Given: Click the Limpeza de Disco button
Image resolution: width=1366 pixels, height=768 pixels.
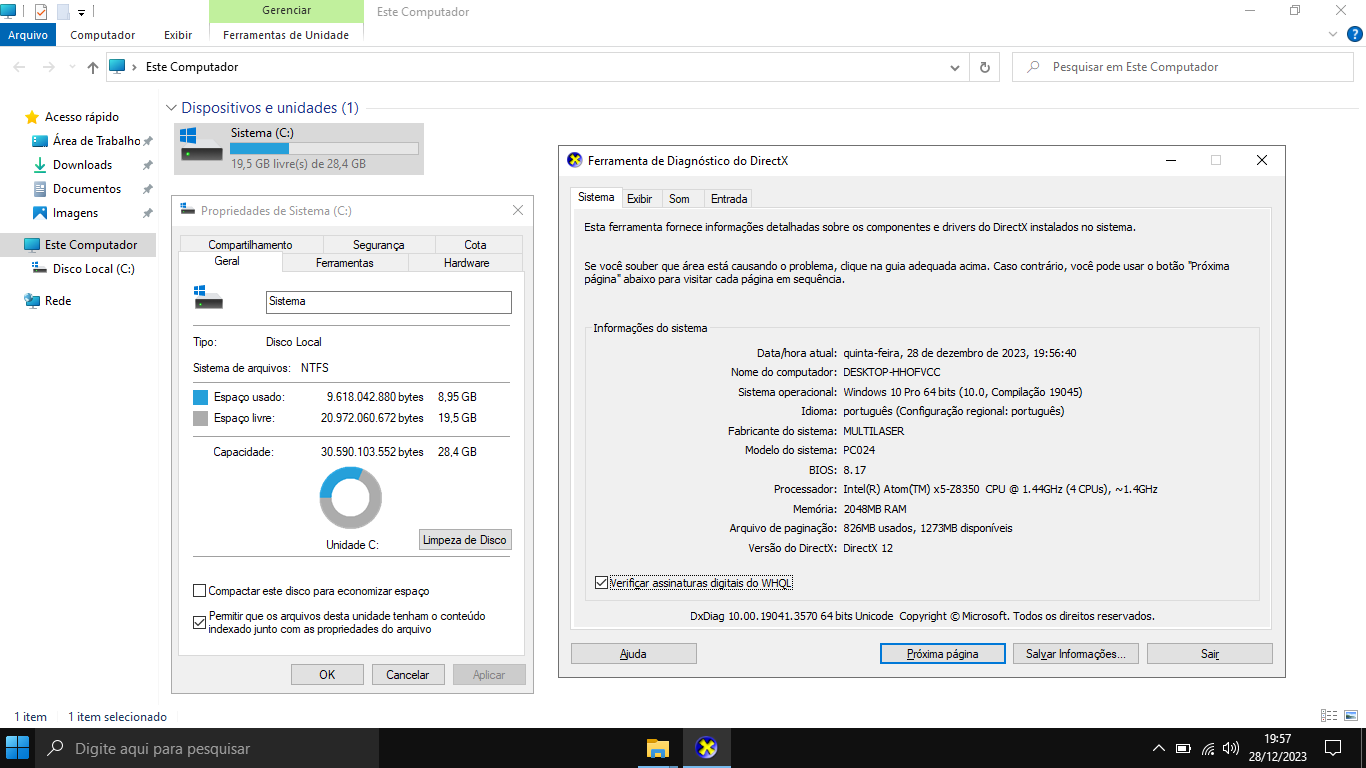Looking at the screenshot, I should [465, 540].
